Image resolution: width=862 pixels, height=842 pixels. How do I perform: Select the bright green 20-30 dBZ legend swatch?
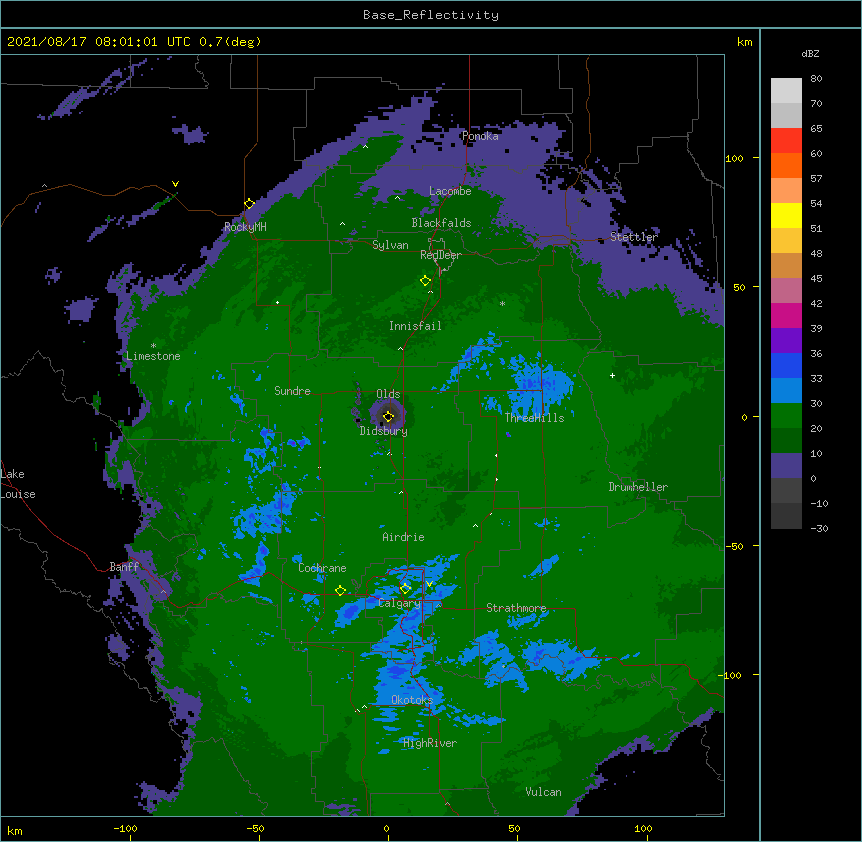point(786,416)
